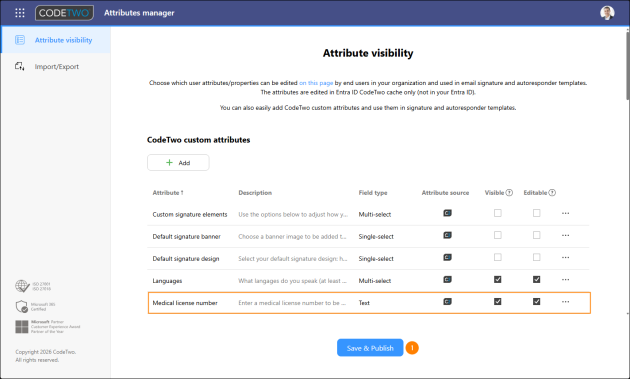Go to Import/Export in sidebar
Screen dimensions: 630x379
click(x=56, y=66)
